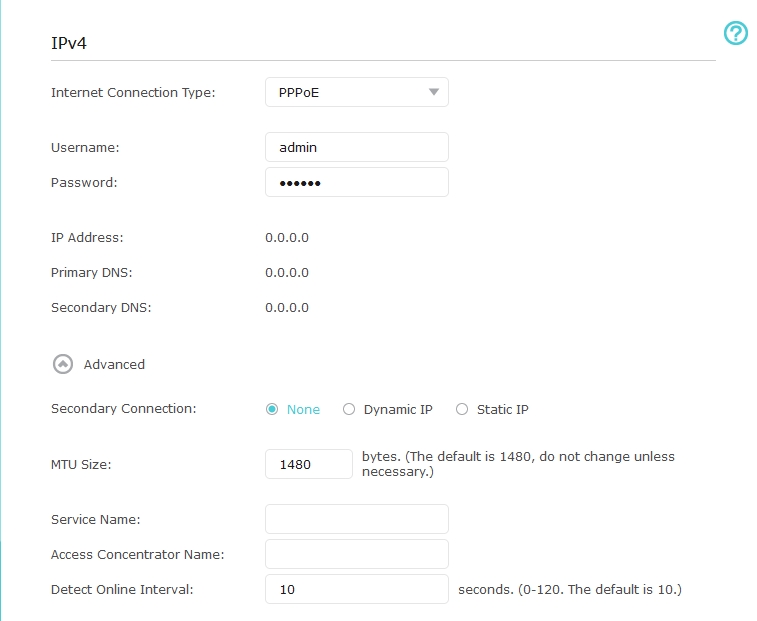Click the Access Concentrator Name field
The image size is (757, 621).
pos(356,554)
